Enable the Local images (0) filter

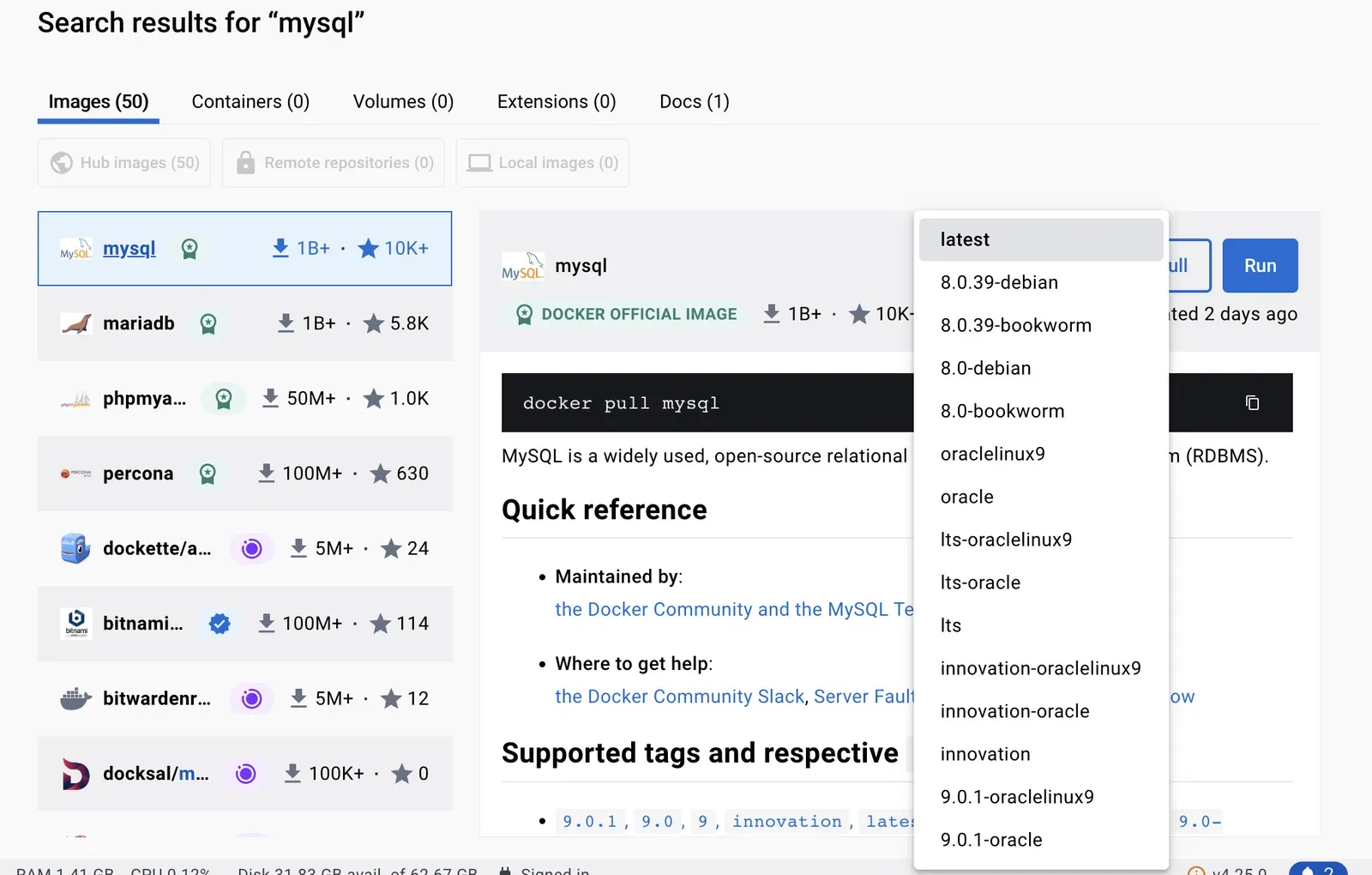[542, 163]
